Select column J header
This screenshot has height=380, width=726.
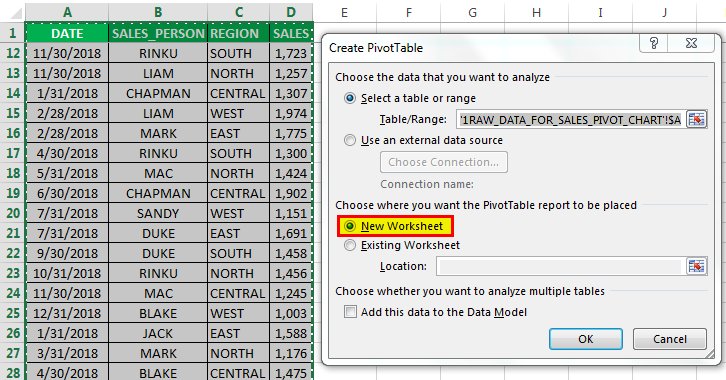(664, 12)
